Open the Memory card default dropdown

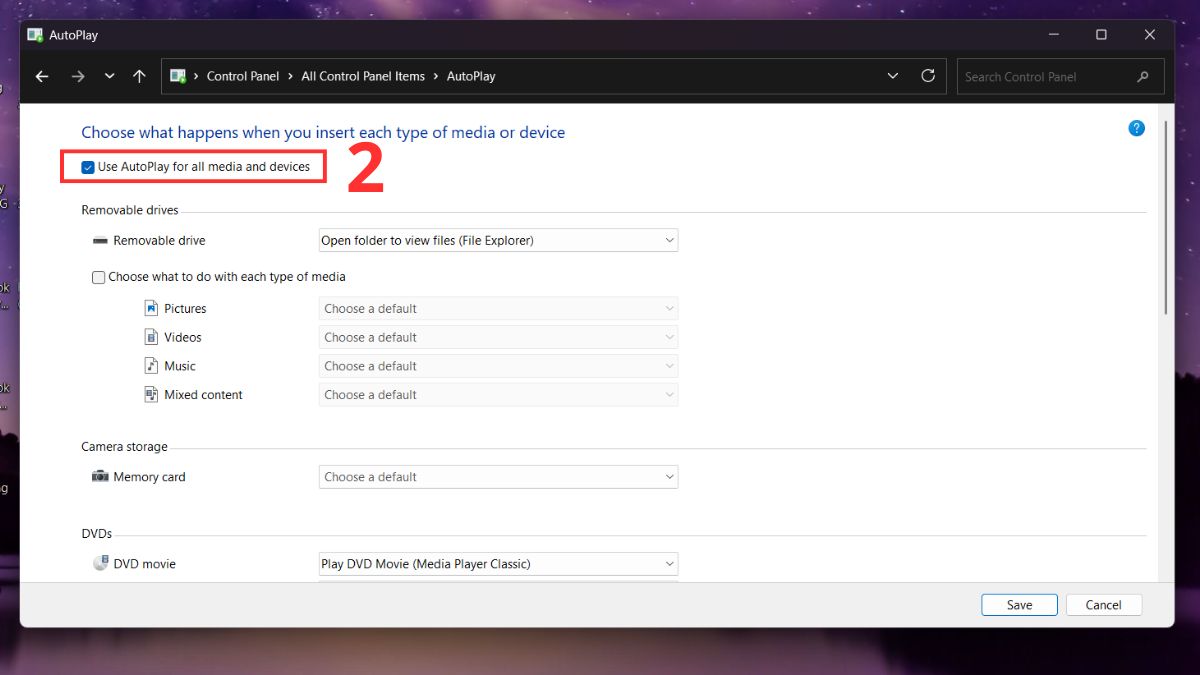(x=498, y=477)
